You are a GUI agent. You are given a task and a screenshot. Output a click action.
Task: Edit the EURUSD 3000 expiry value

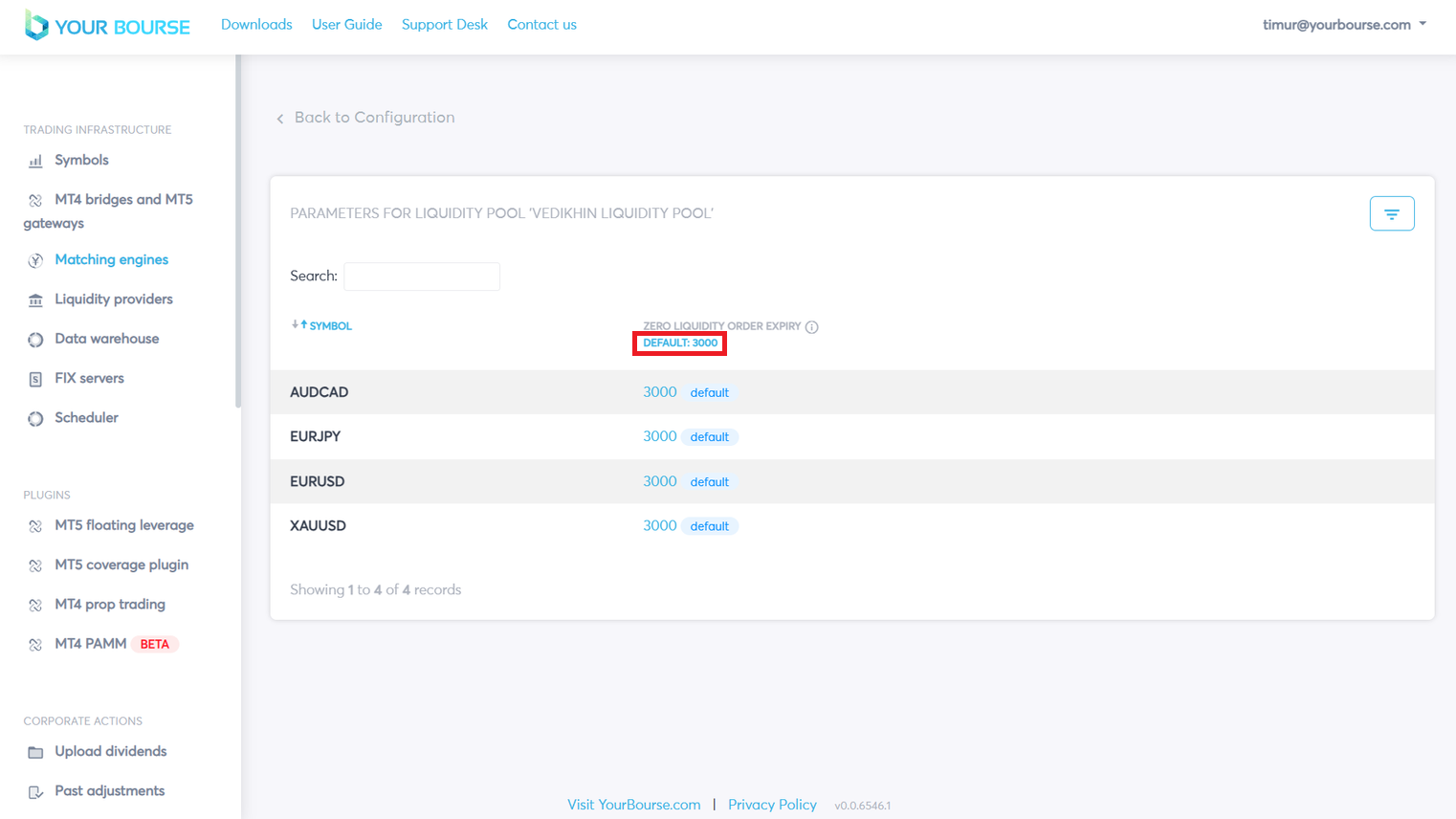659,481
